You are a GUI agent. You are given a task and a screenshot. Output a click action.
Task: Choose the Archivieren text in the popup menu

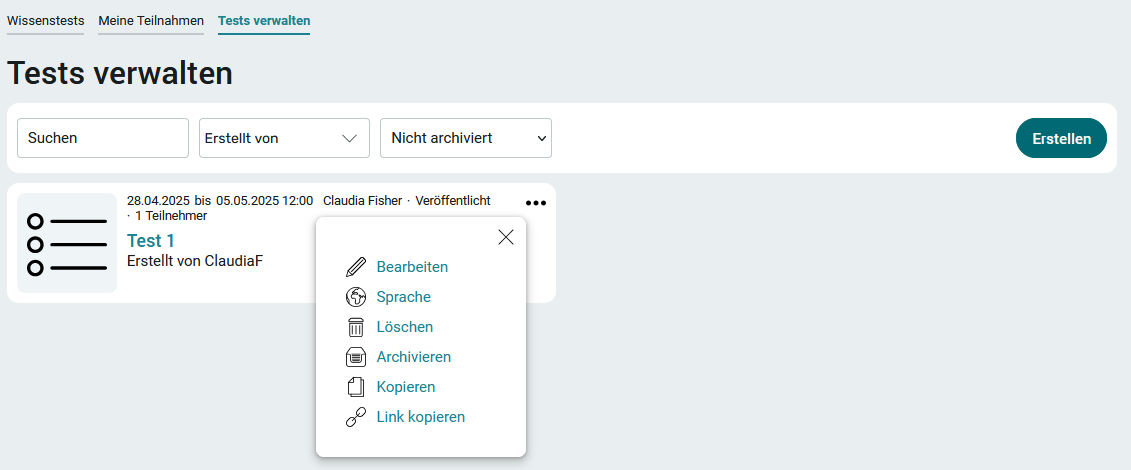click(x=413, y=357)
